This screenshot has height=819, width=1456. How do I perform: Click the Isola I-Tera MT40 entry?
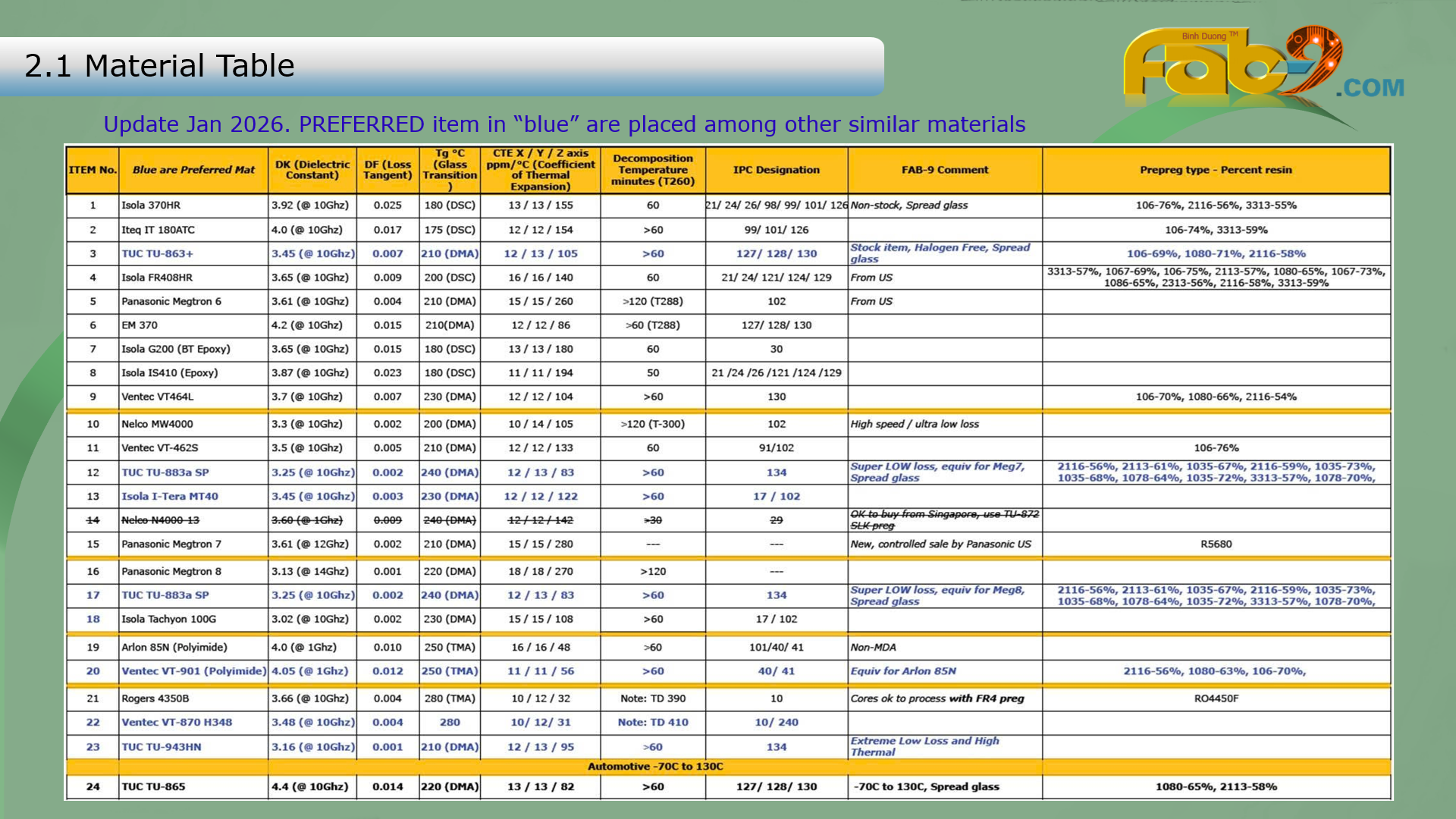click(170, 497)
